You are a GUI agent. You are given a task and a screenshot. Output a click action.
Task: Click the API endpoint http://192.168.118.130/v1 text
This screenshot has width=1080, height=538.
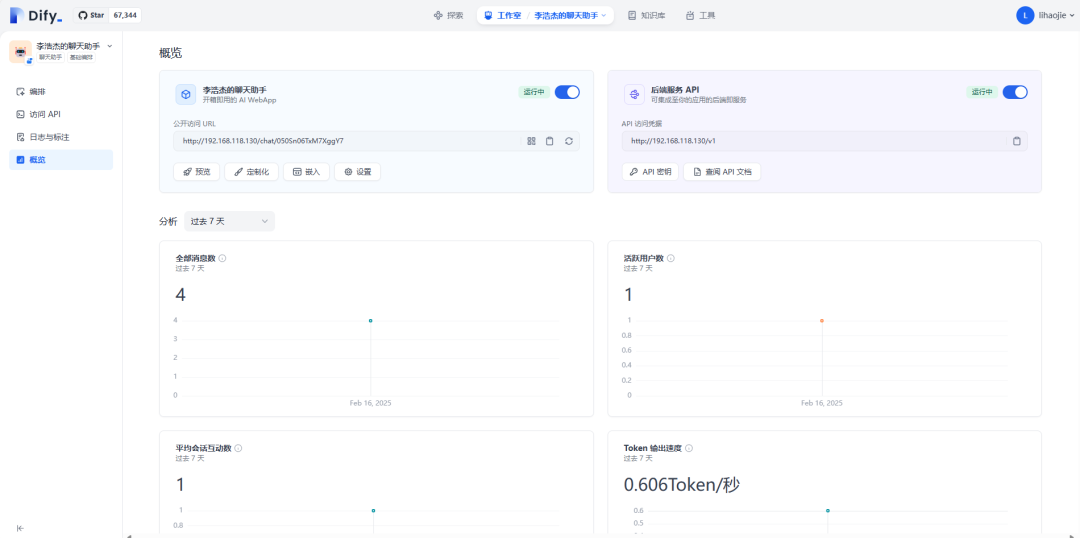pos(673,141)
